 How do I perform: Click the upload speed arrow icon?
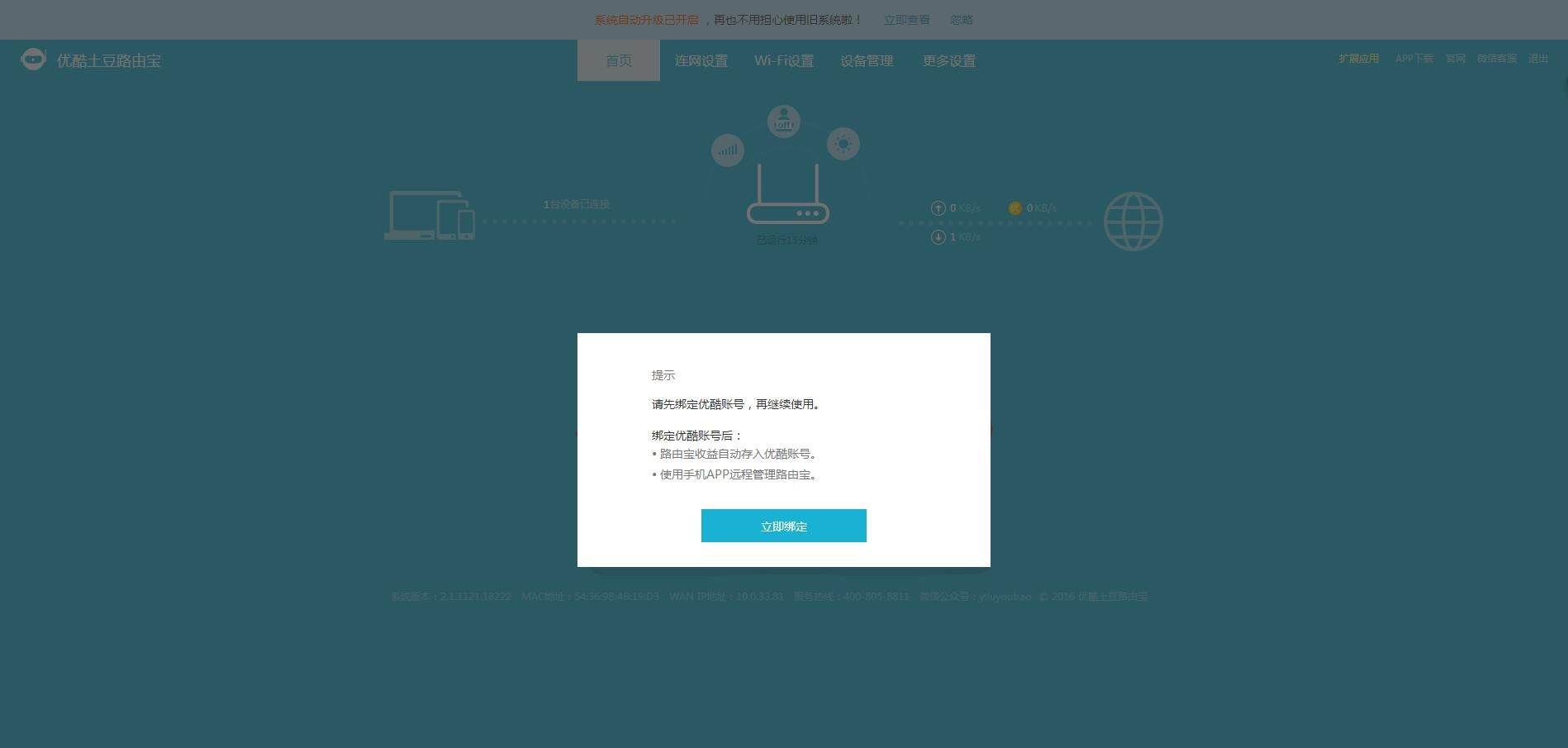tap(938, 208)
